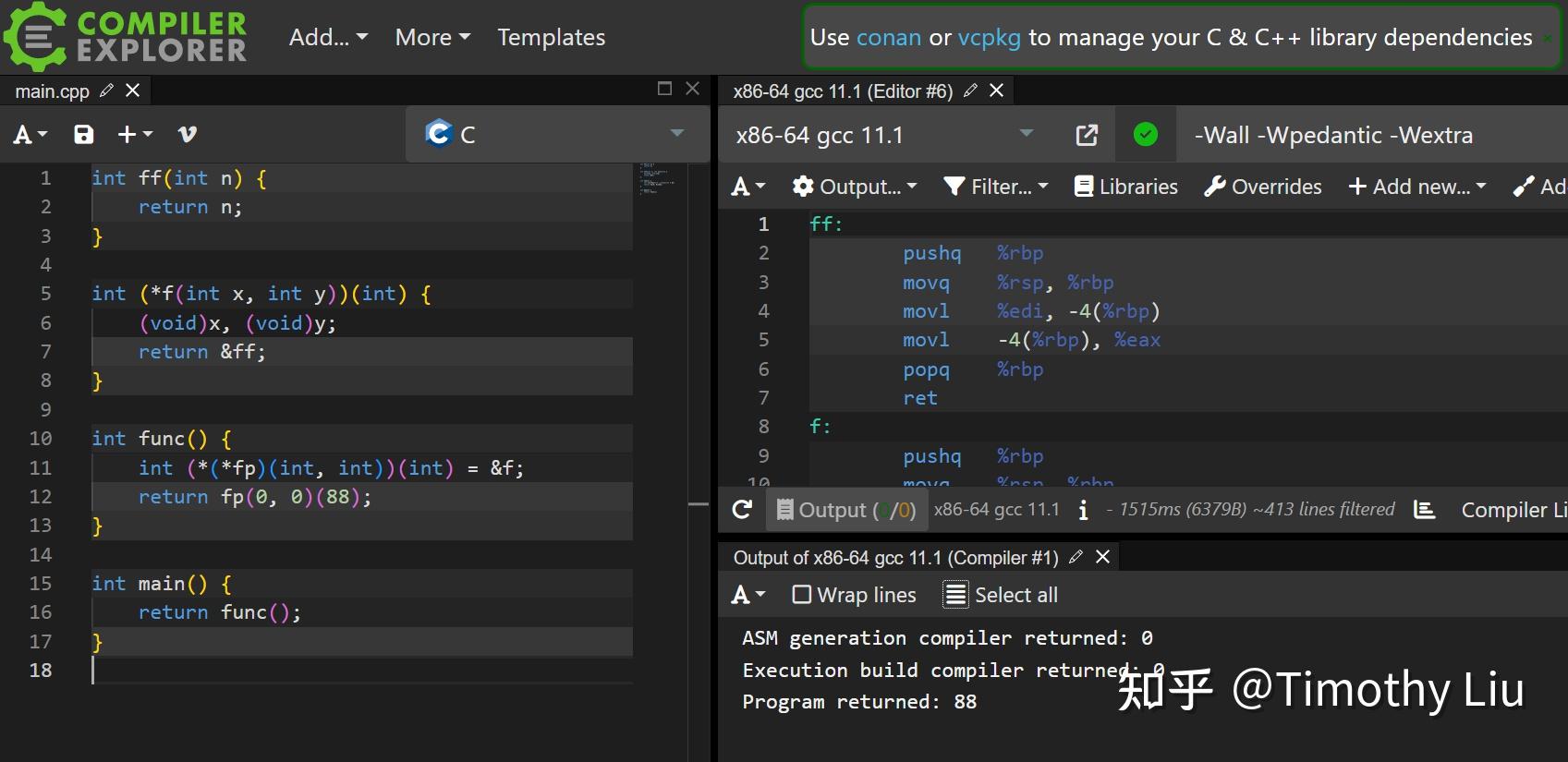Maximize the editor pane
The width and height of the screenshot is (1568, 762).
tap(664, 89)
